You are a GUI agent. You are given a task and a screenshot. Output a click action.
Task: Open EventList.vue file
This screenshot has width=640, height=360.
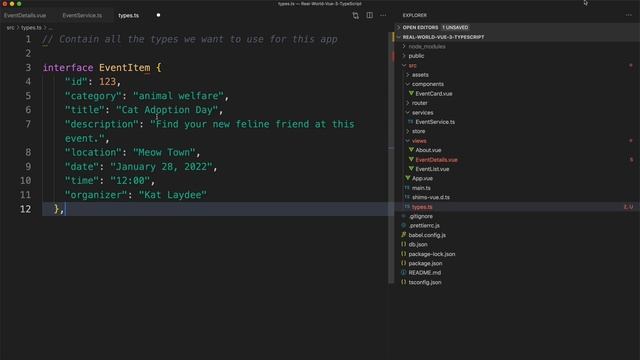click(x=432, y=169)
